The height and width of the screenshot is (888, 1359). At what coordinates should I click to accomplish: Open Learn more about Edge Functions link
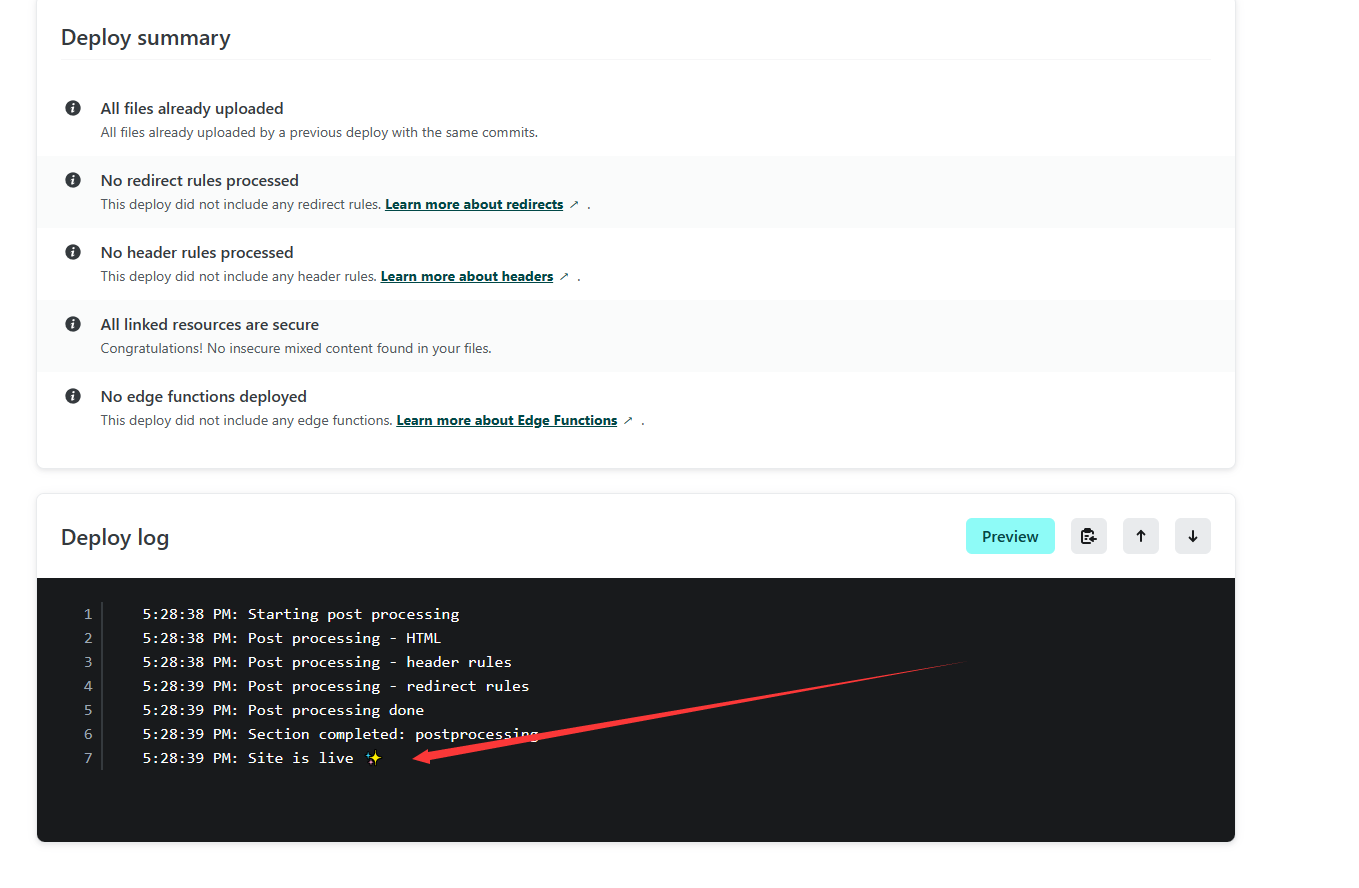(x=506, y=420)
